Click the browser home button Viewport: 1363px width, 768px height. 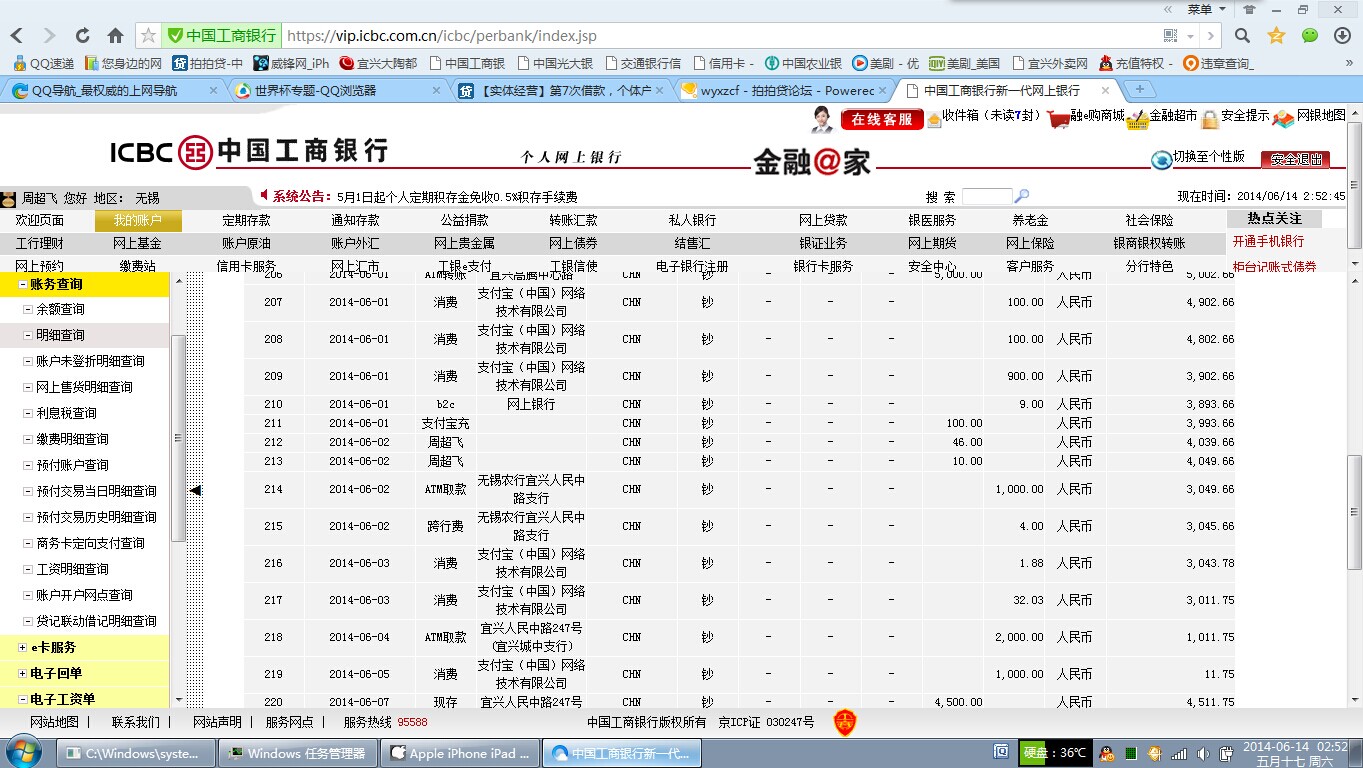(115, 36)
